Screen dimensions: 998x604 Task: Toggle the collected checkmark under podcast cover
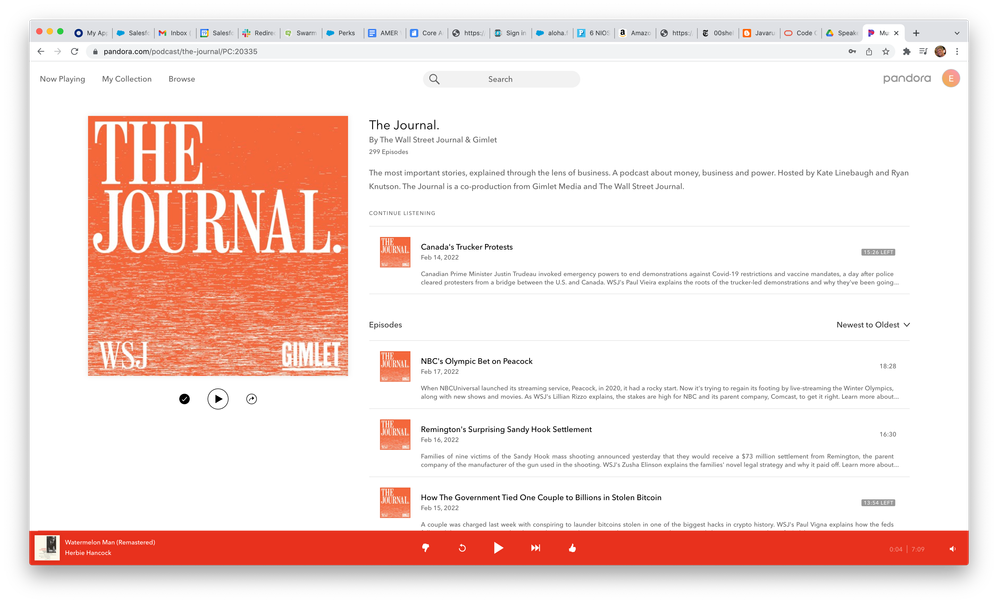[184, 399]
